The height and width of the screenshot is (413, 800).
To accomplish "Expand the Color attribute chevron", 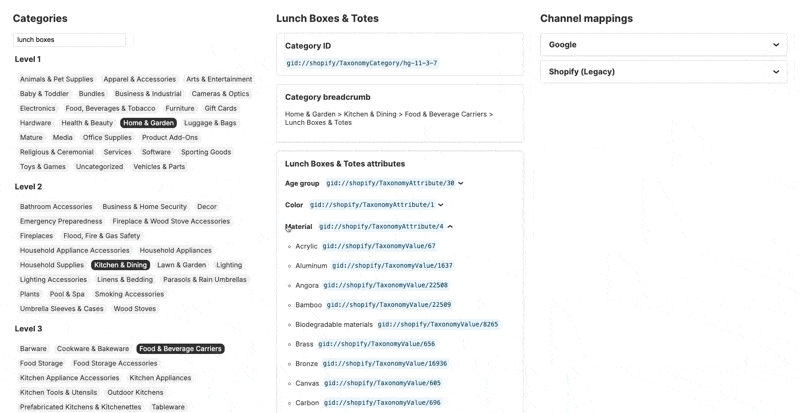I will click(x=441, y=205).
